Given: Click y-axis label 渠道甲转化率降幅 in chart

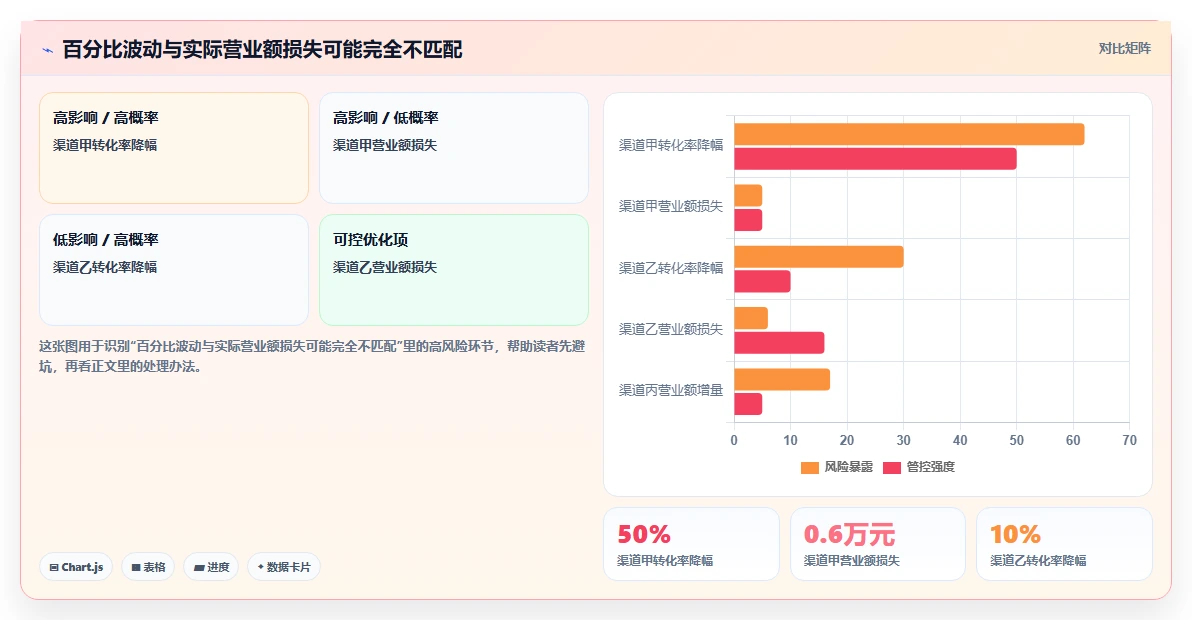Looking at the screenshot, I should click(x=670, y=145).
